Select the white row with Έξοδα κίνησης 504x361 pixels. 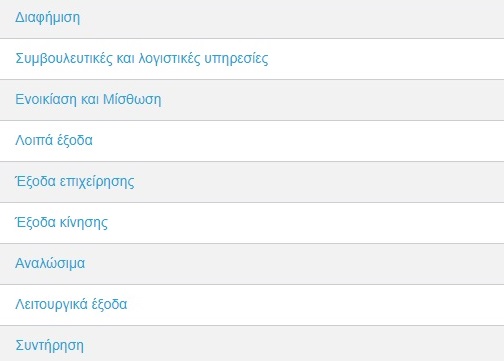coord(252,223)
